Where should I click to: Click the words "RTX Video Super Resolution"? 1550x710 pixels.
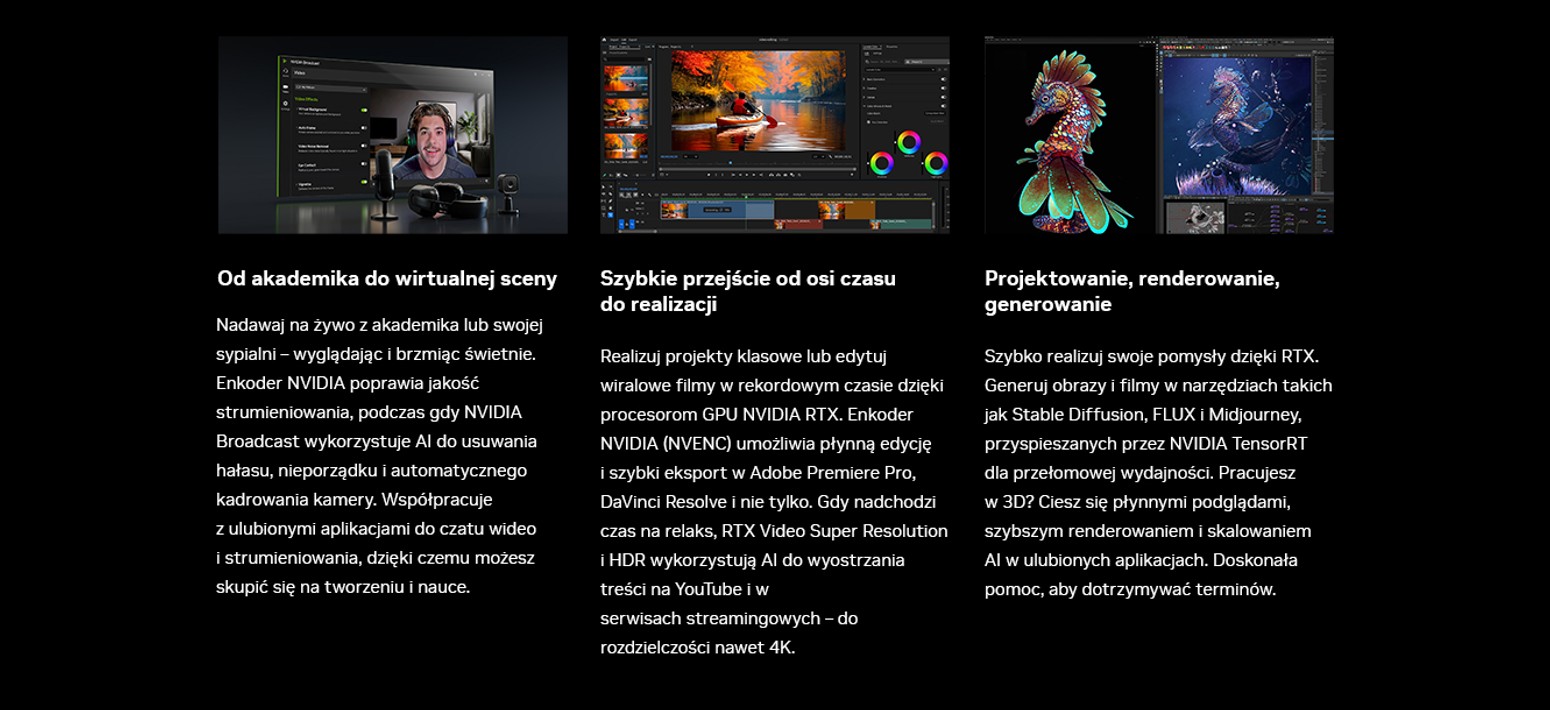(x=834, y=530)
